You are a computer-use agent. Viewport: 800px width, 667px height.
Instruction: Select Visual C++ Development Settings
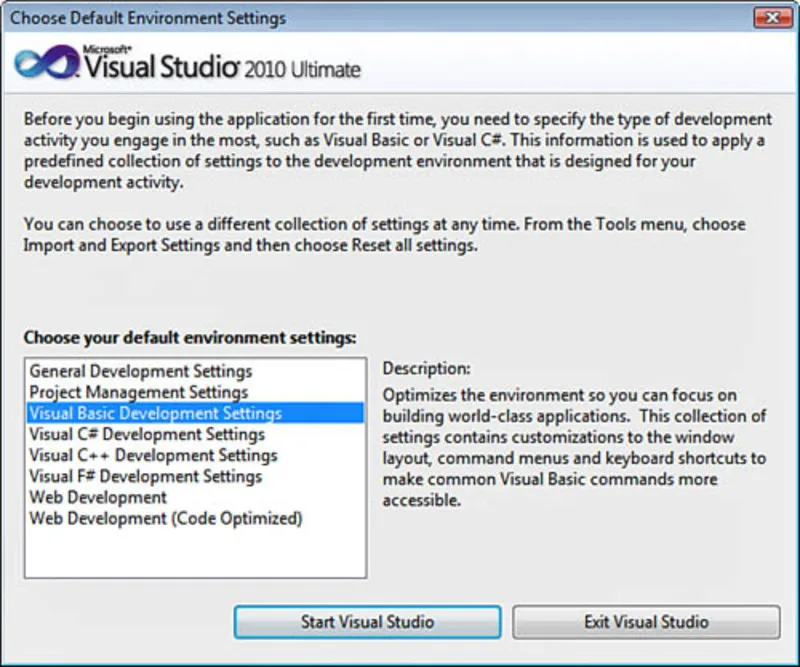(x=195, y=455)
